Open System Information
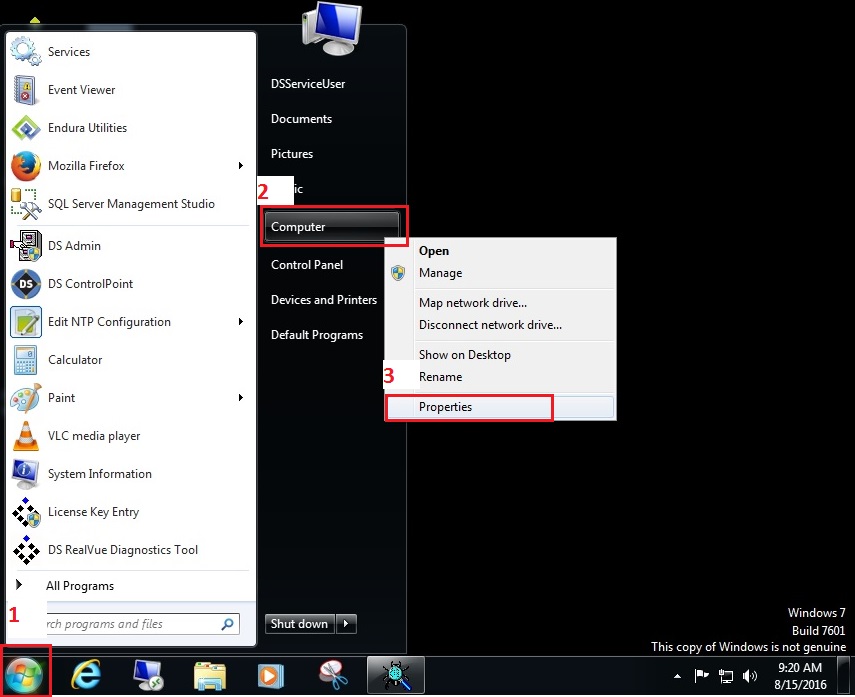 point(97,474)
